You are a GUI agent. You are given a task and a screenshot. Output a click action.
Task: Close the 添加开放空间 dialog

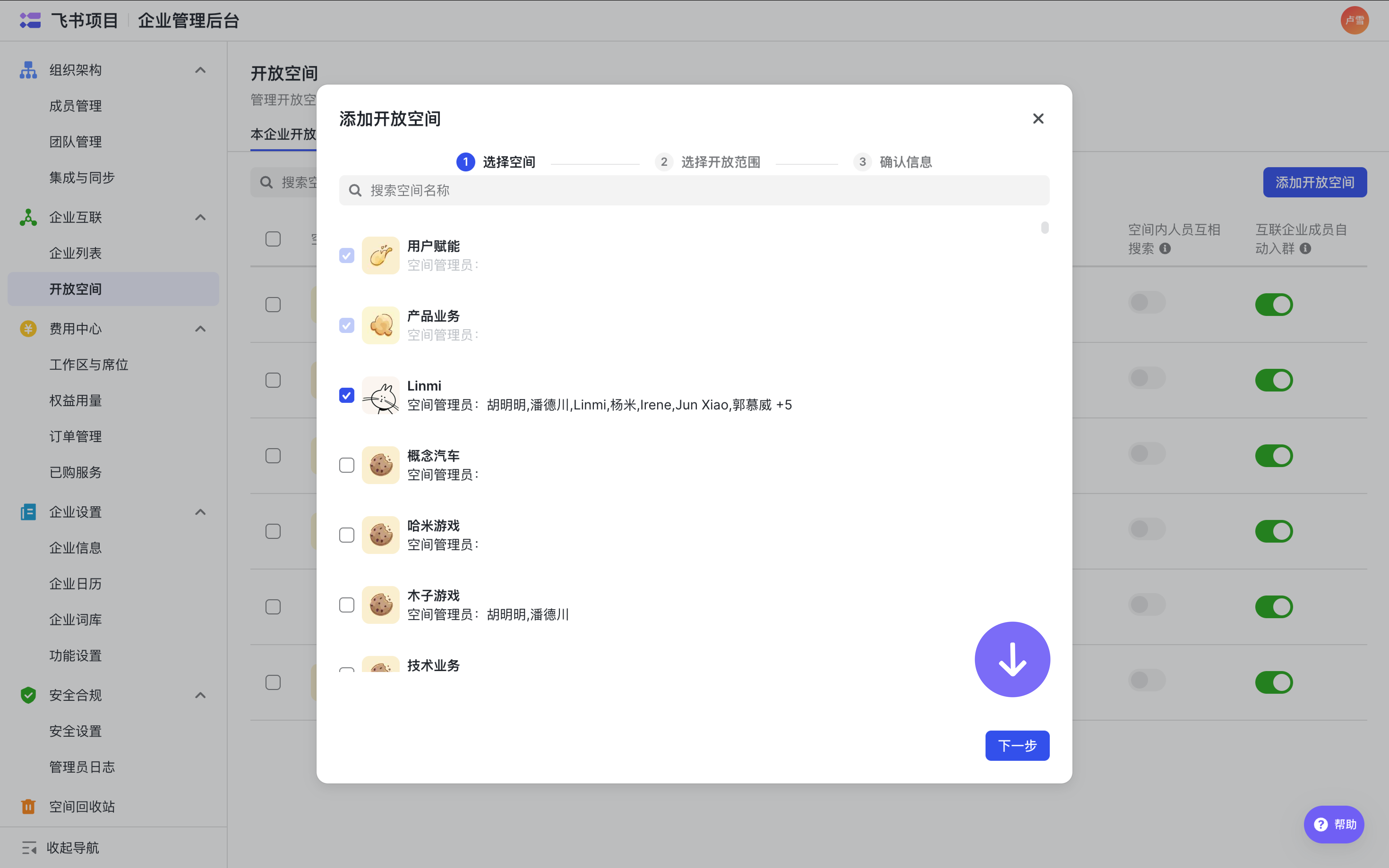[1038, 118]
